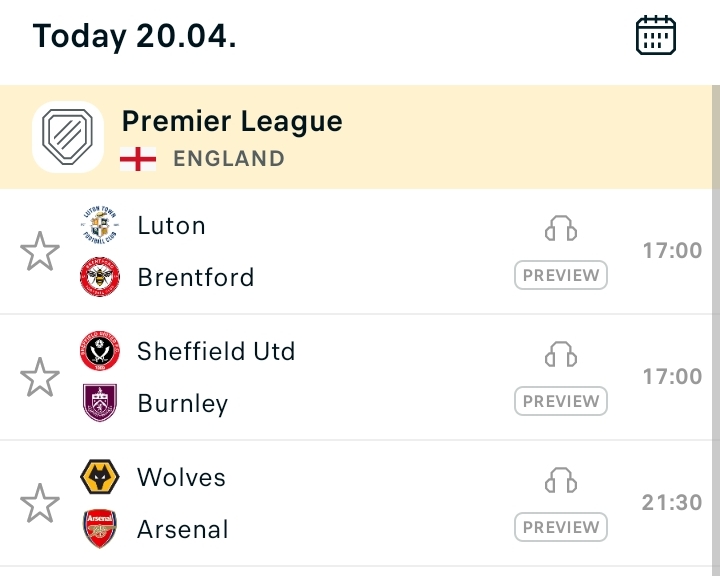720x576 pixels.
Task: Click the Wolves club crest
Action: click(x=100, y=477)
